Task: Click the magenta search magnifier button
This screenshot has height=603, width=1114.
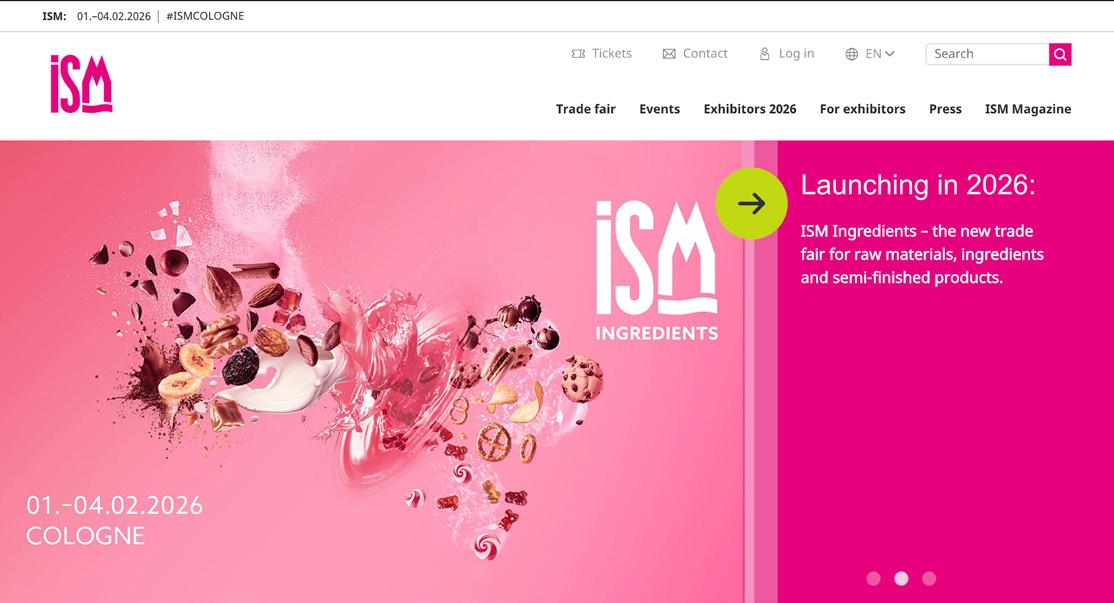Action: tap(1060, 54)
